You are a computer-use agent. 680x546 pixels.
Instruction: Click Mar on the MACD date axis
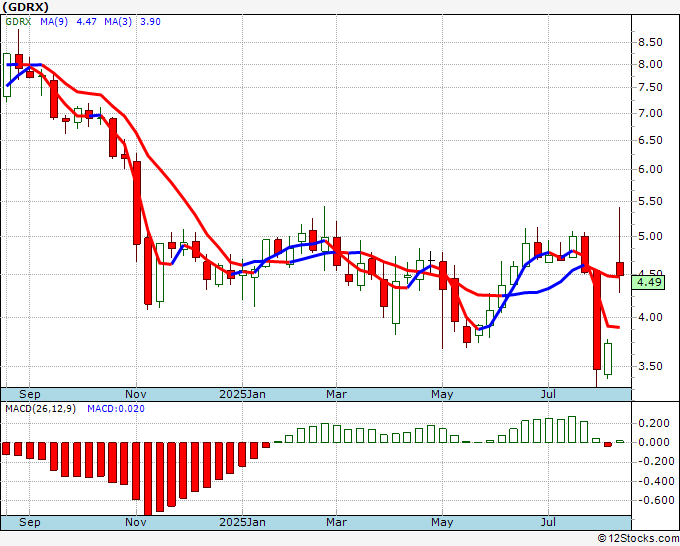337,522
